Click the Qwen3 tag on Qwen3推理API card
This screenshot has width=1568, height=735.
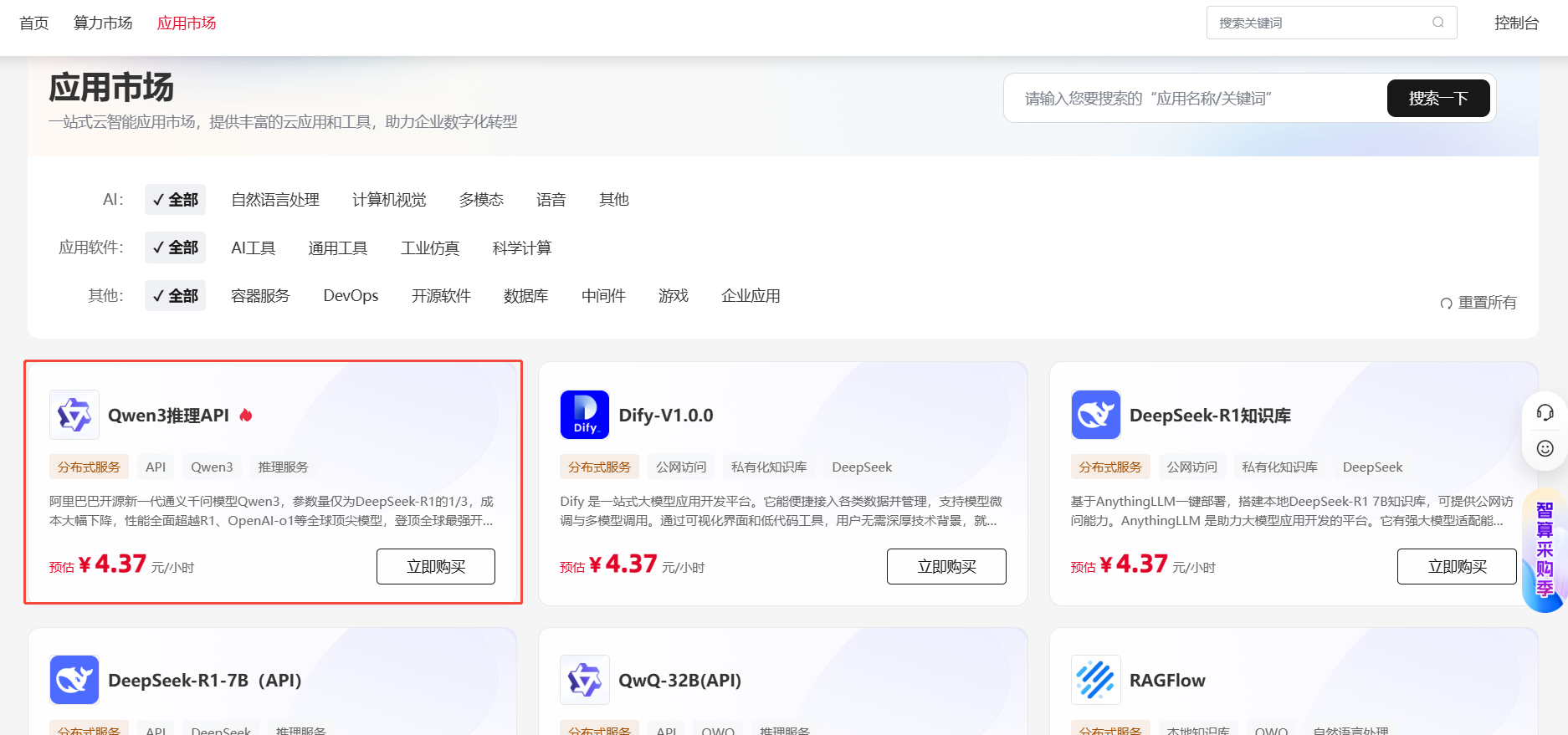click(212, 467)
